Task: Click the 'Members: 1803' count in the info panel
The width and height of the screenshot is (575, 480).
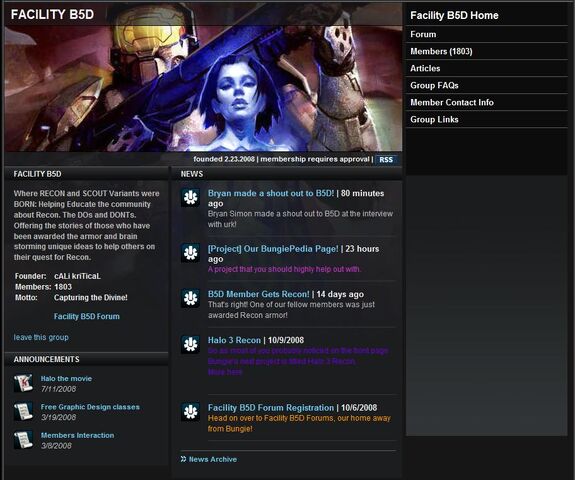Action: pyautogui.click(x=44, y=287)
